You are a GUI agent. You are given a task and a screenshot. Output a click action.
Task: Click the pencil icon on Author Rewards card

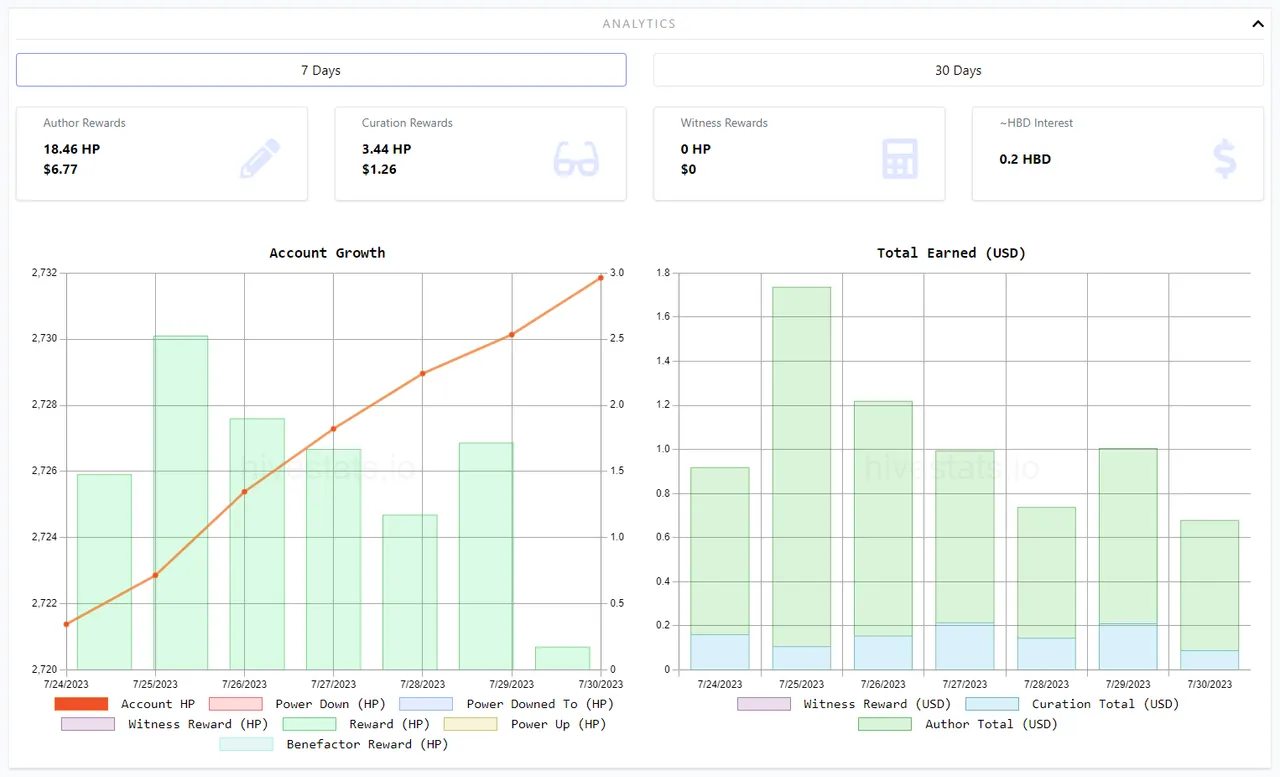coord(259,156)
